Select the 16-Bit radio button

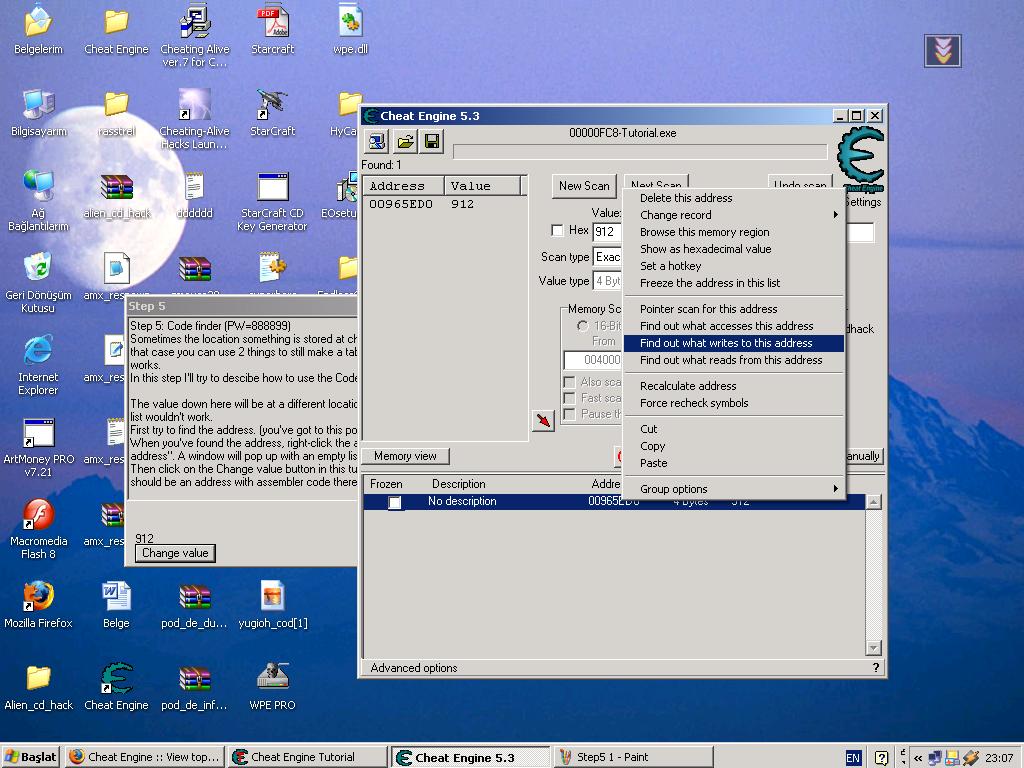coord(583,326)
